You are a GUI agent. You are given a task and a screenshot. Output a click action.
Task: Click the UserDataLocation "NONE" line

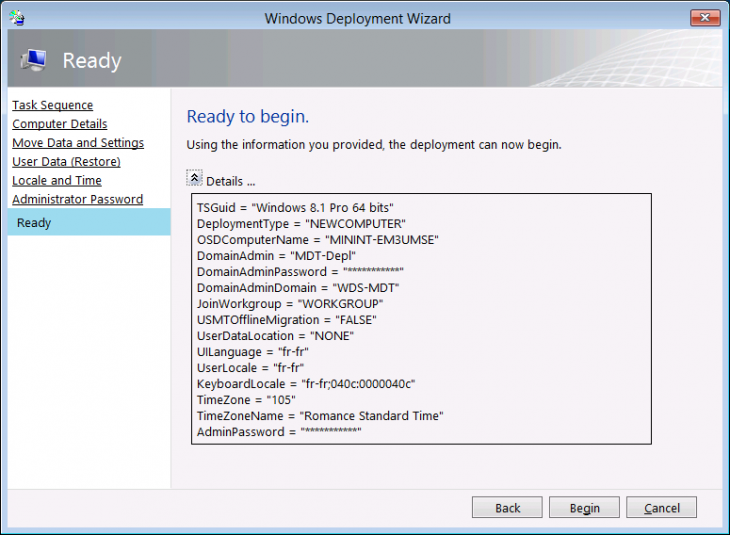point(275,336)
